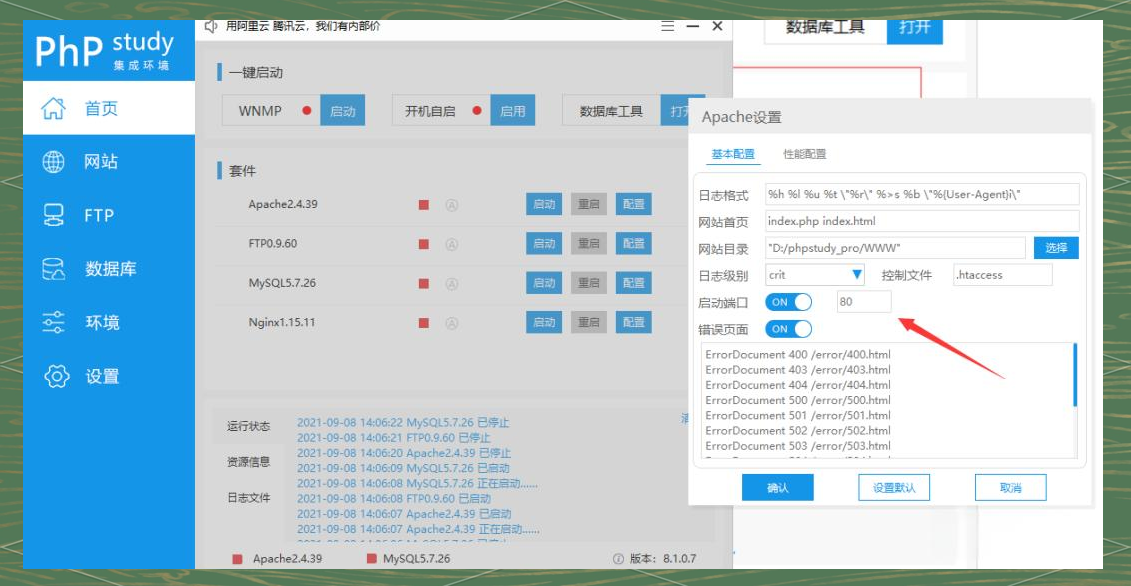Restart the FTP0.9.60 service
The width and height of the screenshot is (1131, 586).
pyautogui.click(x=589, y=243)
